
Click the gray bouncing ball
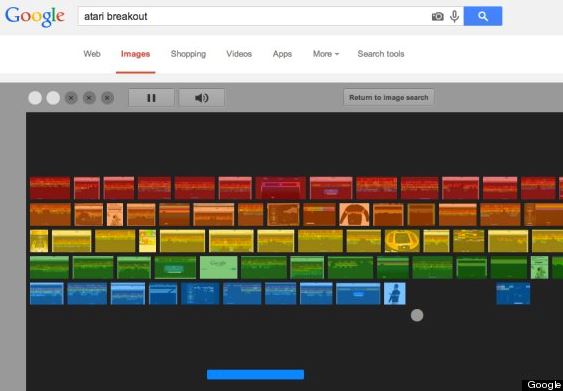pos(417,315)
